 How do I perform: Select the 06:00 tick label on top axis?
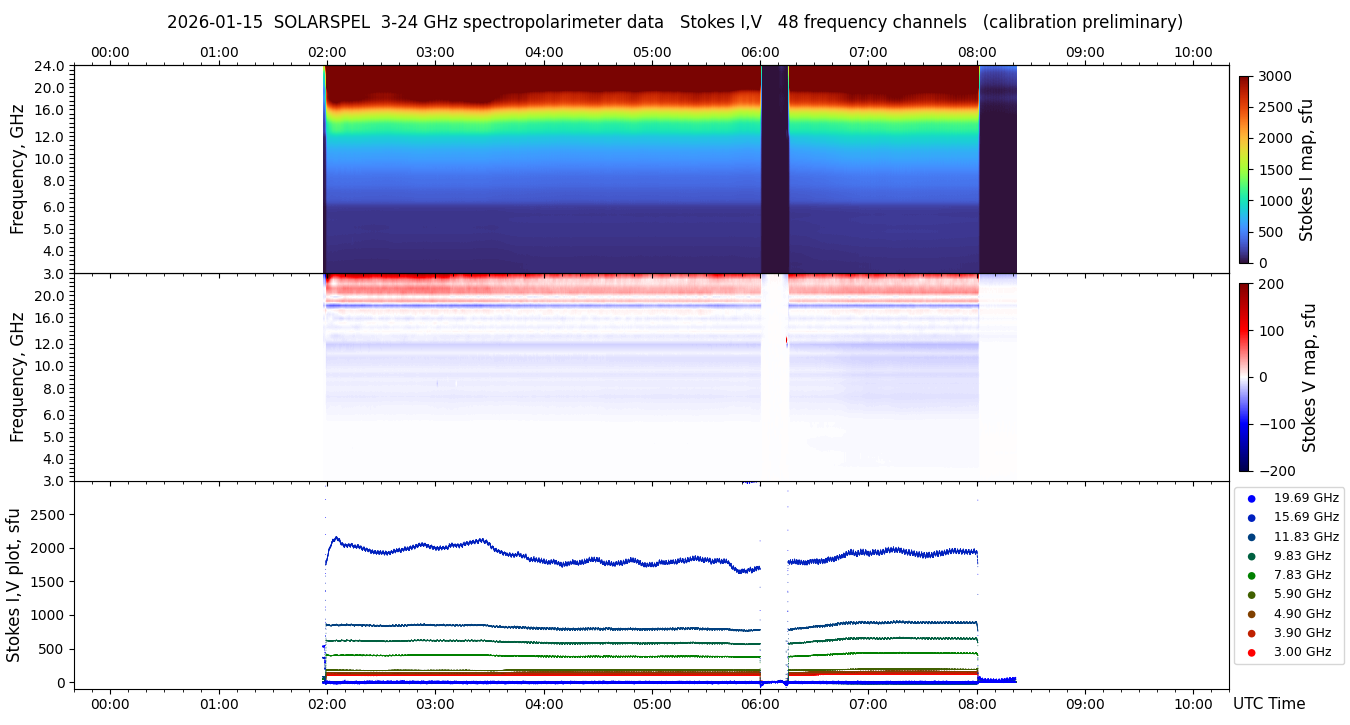[x=760, y=52]
